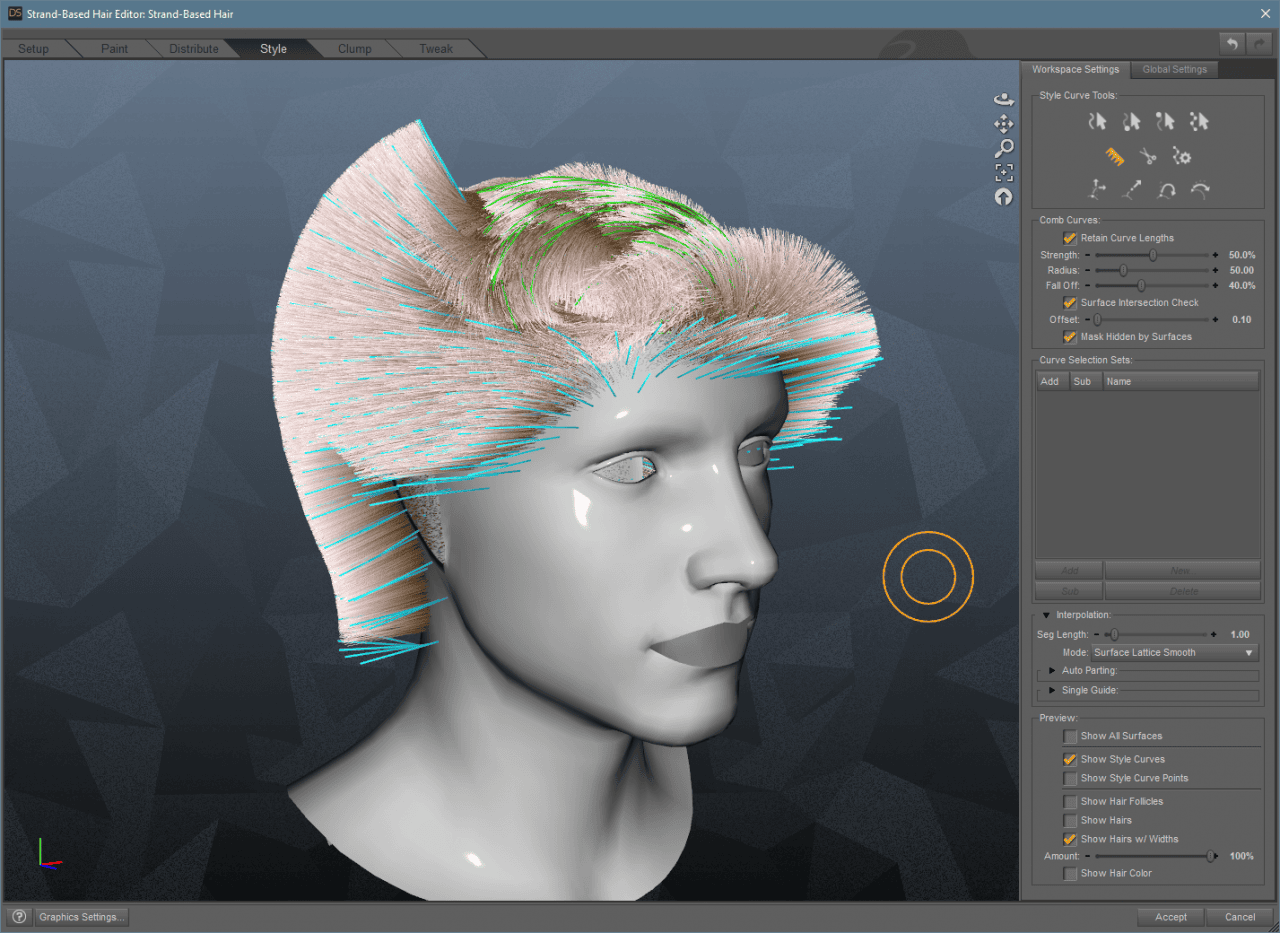Image resolution: width=1280 pixels, height=933 pixels.
Task: Click the frame selection view icon
Action: point(1004,173)
